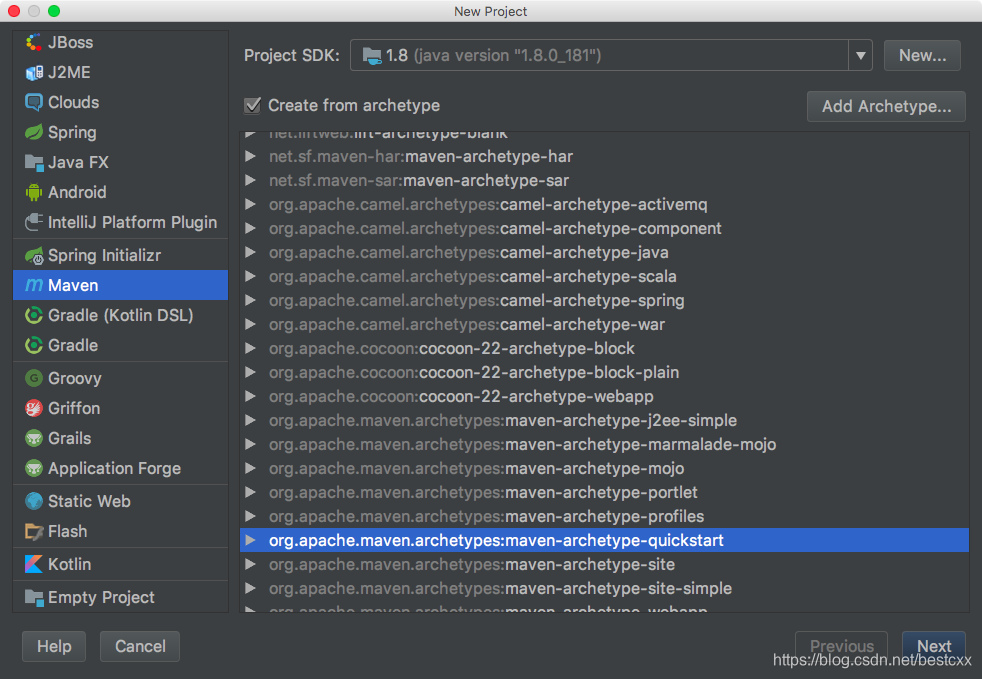Select cocoon-22-archetype-block archetype row
The width and height of the screenshot is (982, 679).
coord(604,348)
